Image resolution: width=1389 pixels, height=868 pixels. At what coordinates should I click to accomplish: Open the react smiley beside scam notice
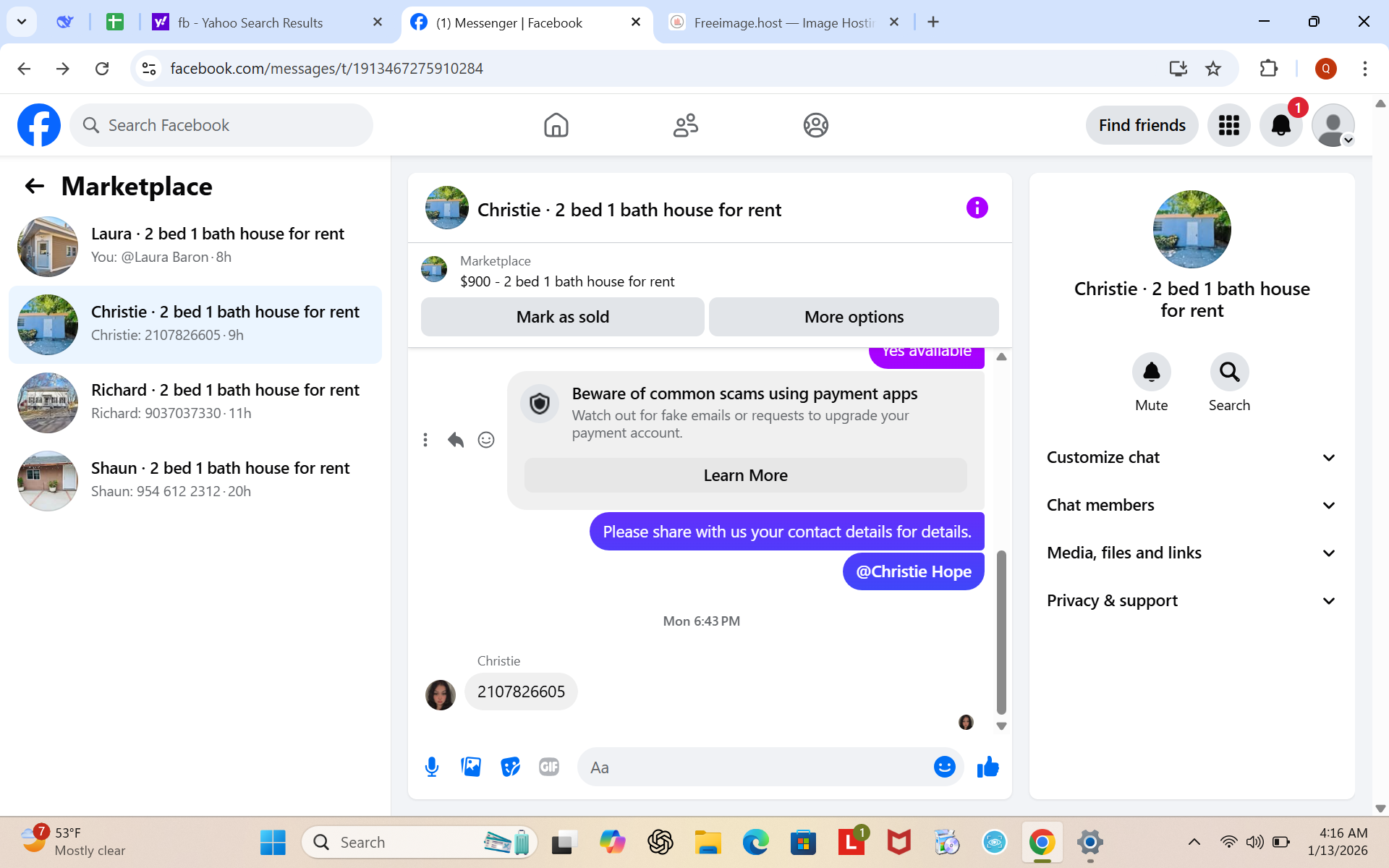(486, 440)
